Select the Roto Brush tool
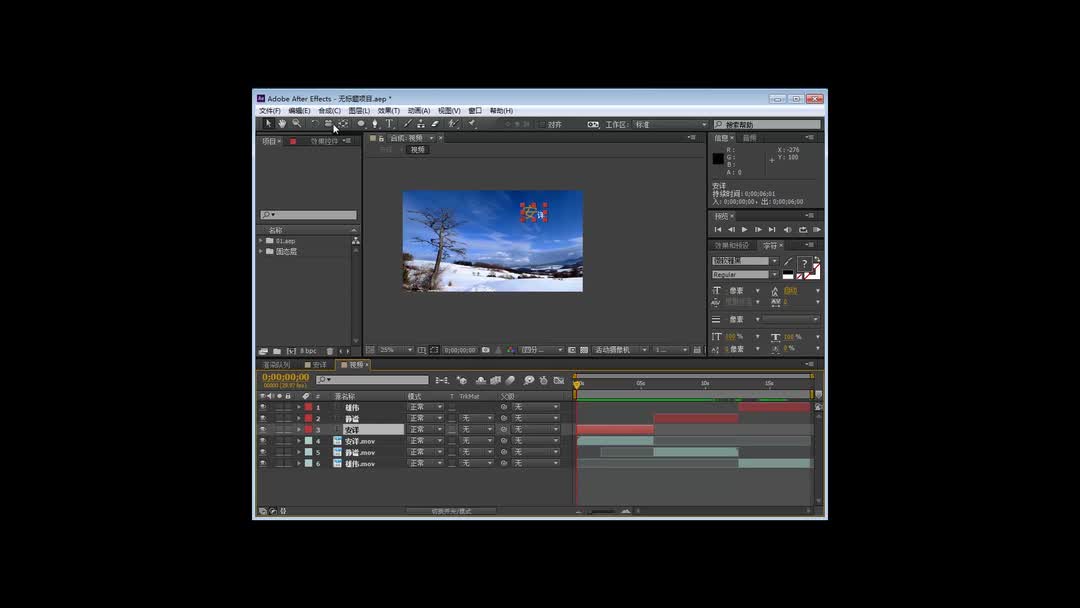Viewport: 1080px width, 608px height. coord(453,124)
